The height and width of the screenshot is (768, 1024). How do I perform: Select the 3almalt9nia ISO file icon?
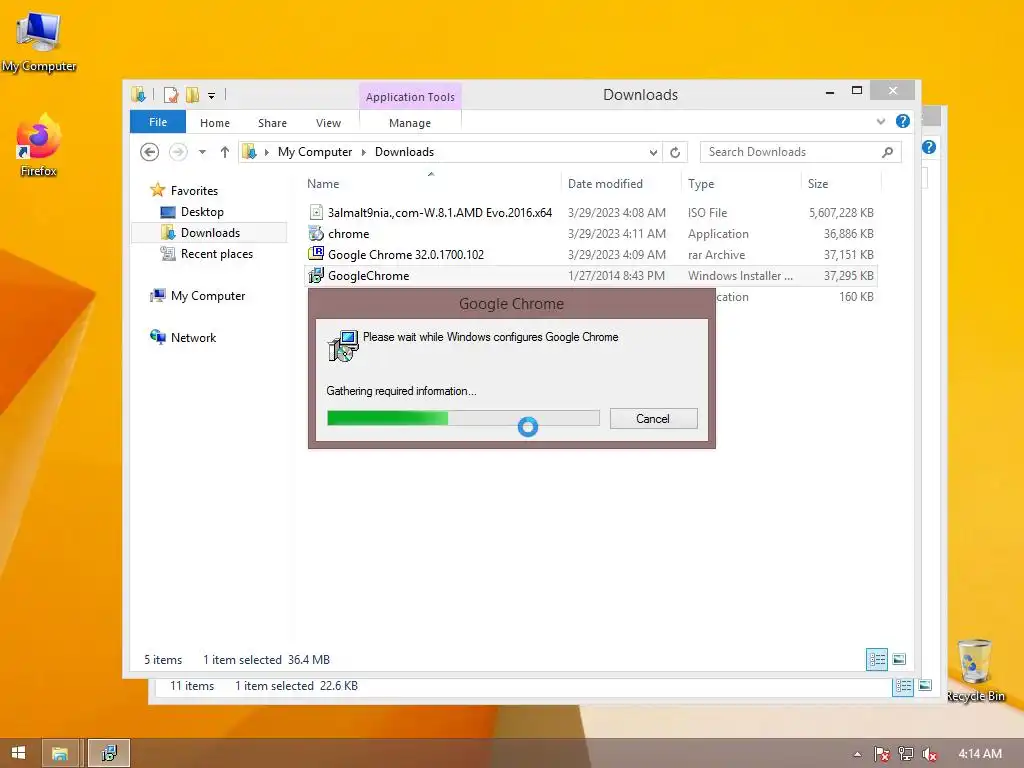[316, 212]
